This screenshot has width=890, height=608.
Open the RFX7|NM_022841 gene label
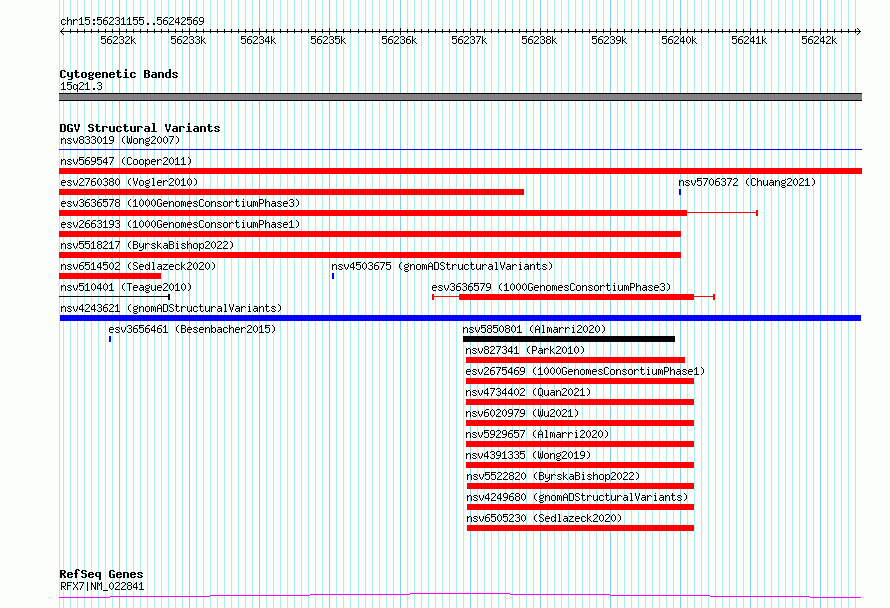[102, 586]
